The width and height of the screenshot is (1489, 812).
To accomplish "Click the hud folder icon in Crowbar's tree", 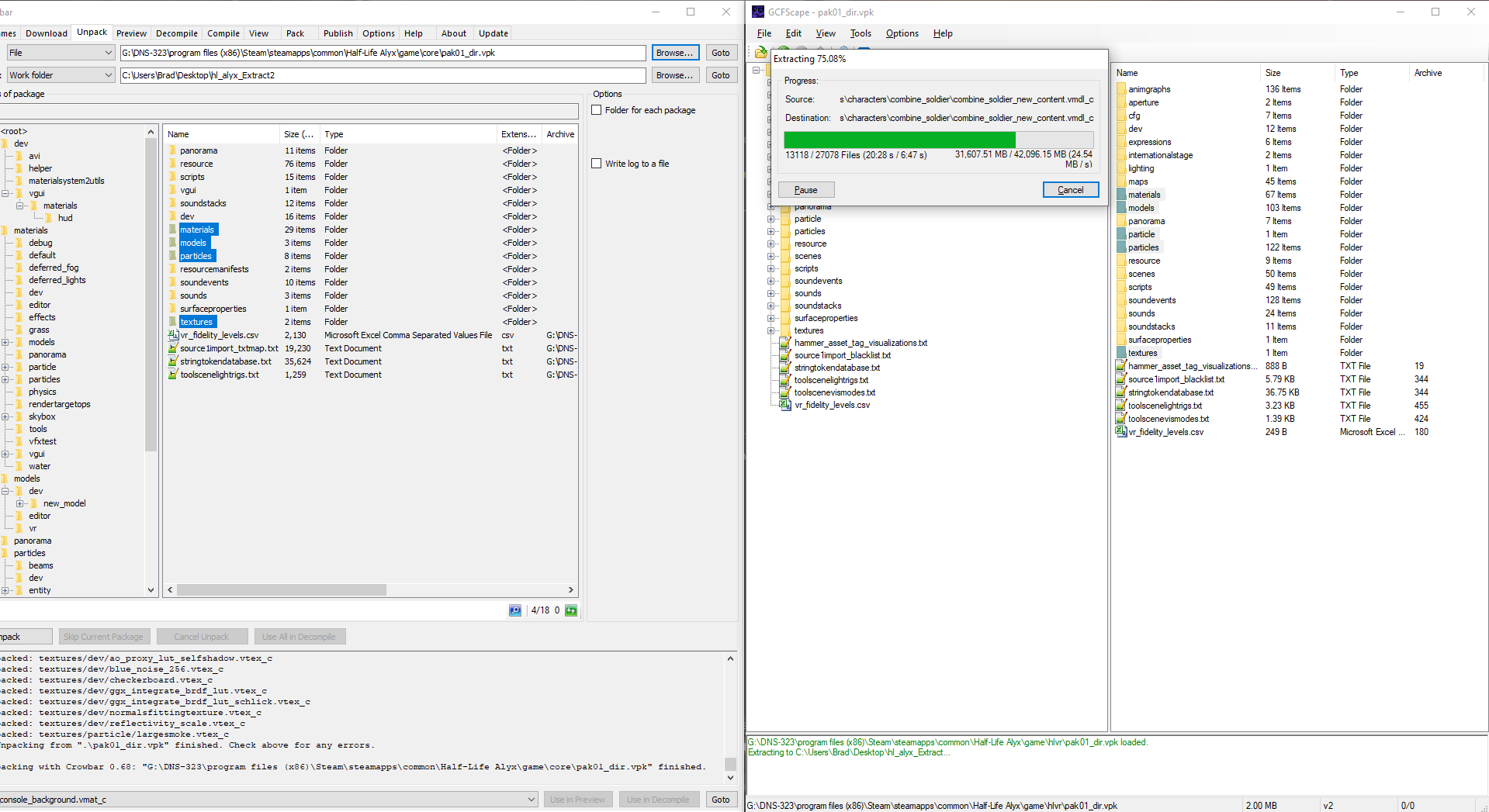I will click(49, 218).
